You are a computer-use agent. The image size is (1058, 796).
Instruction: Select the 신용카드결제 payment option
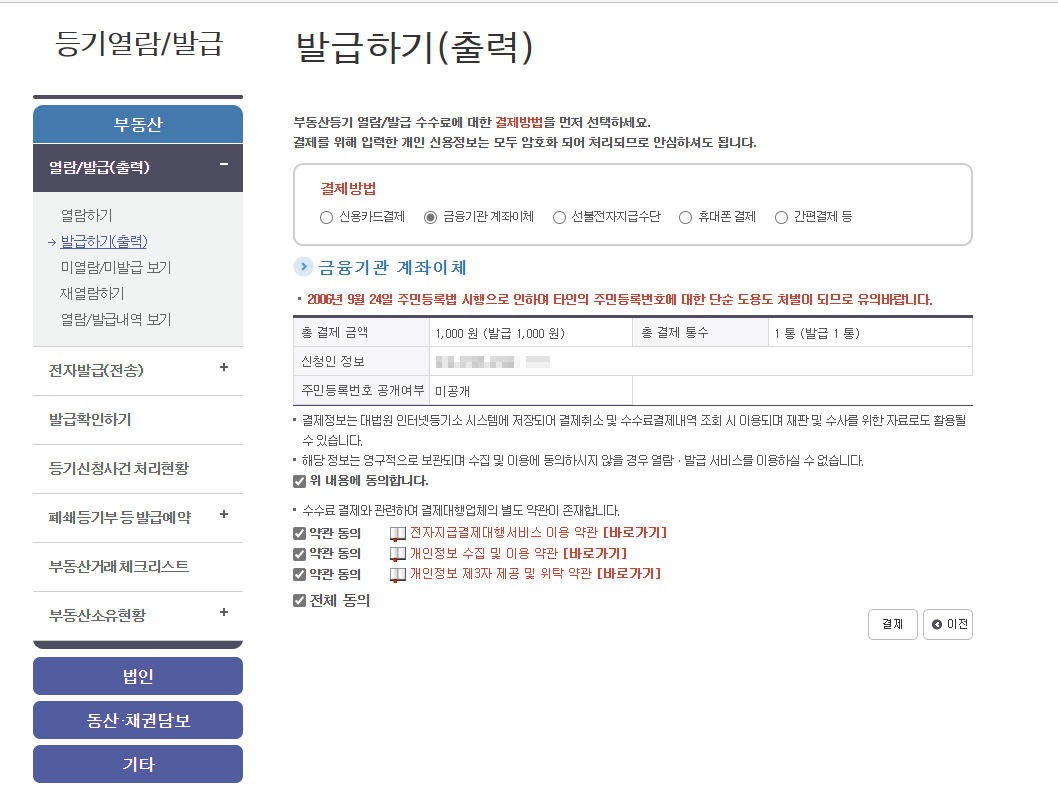(x=326, y=217)
